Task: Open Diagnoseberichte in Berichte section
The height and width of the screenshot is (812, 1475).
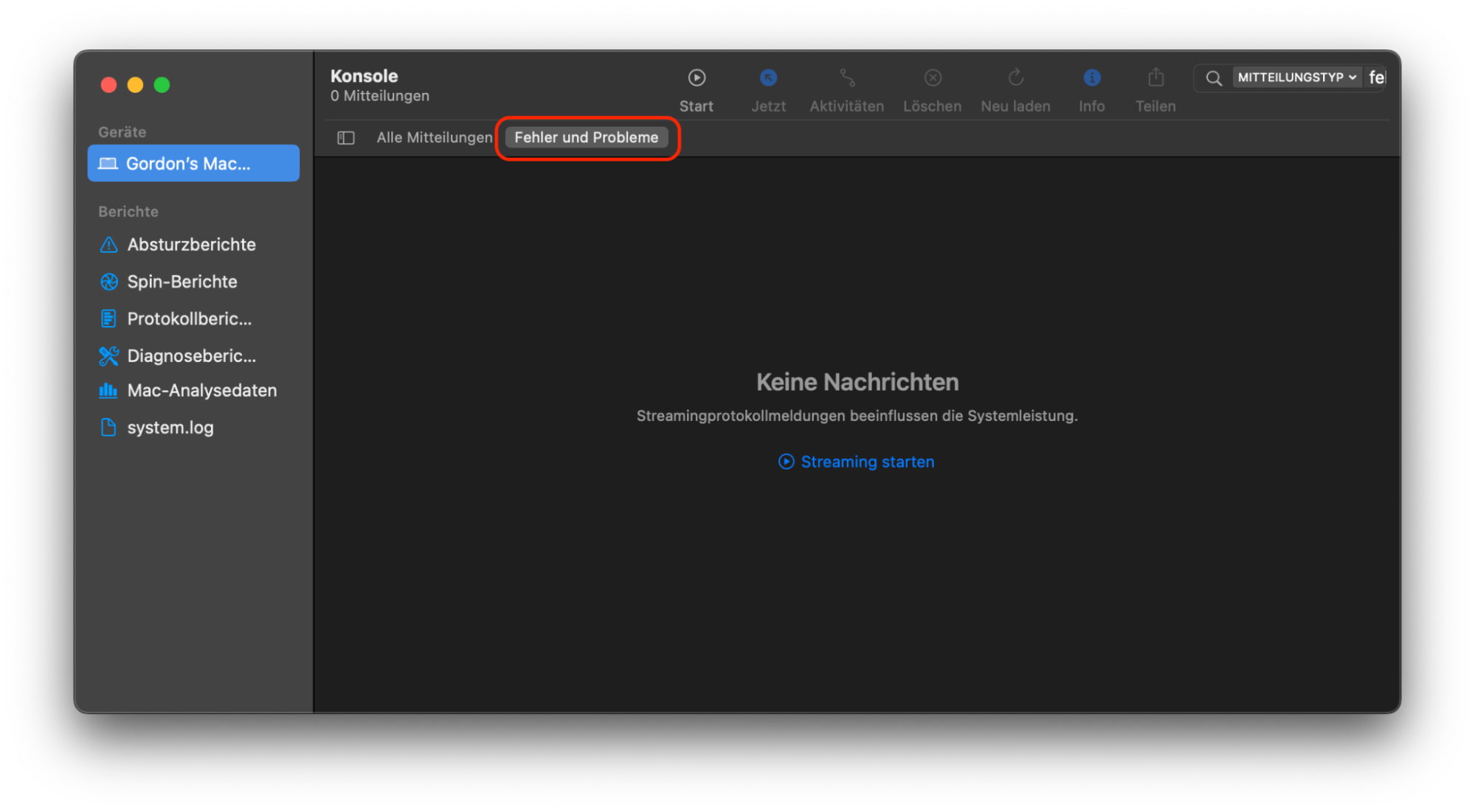Action: coord(192,355)
